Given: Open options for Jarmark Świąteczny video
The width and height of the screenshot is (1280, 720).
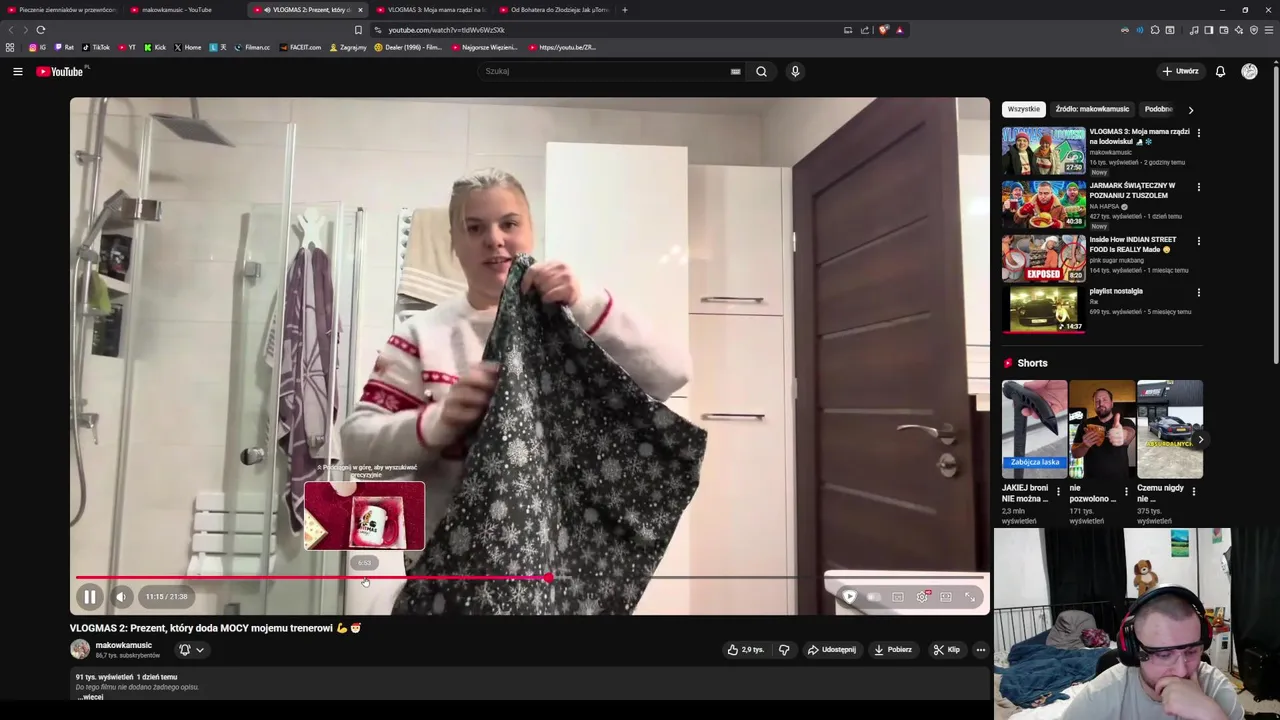Looking at the screenshot, I should point(1198,187).
